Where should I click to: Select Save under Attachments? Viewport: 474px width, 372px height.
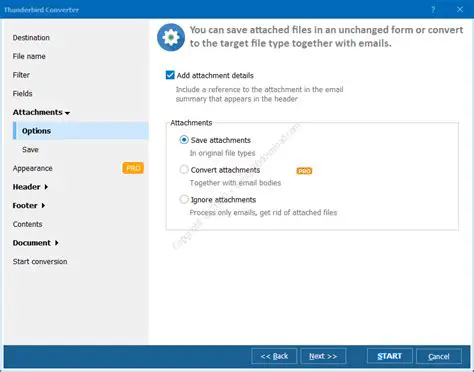tap(30, 150)
